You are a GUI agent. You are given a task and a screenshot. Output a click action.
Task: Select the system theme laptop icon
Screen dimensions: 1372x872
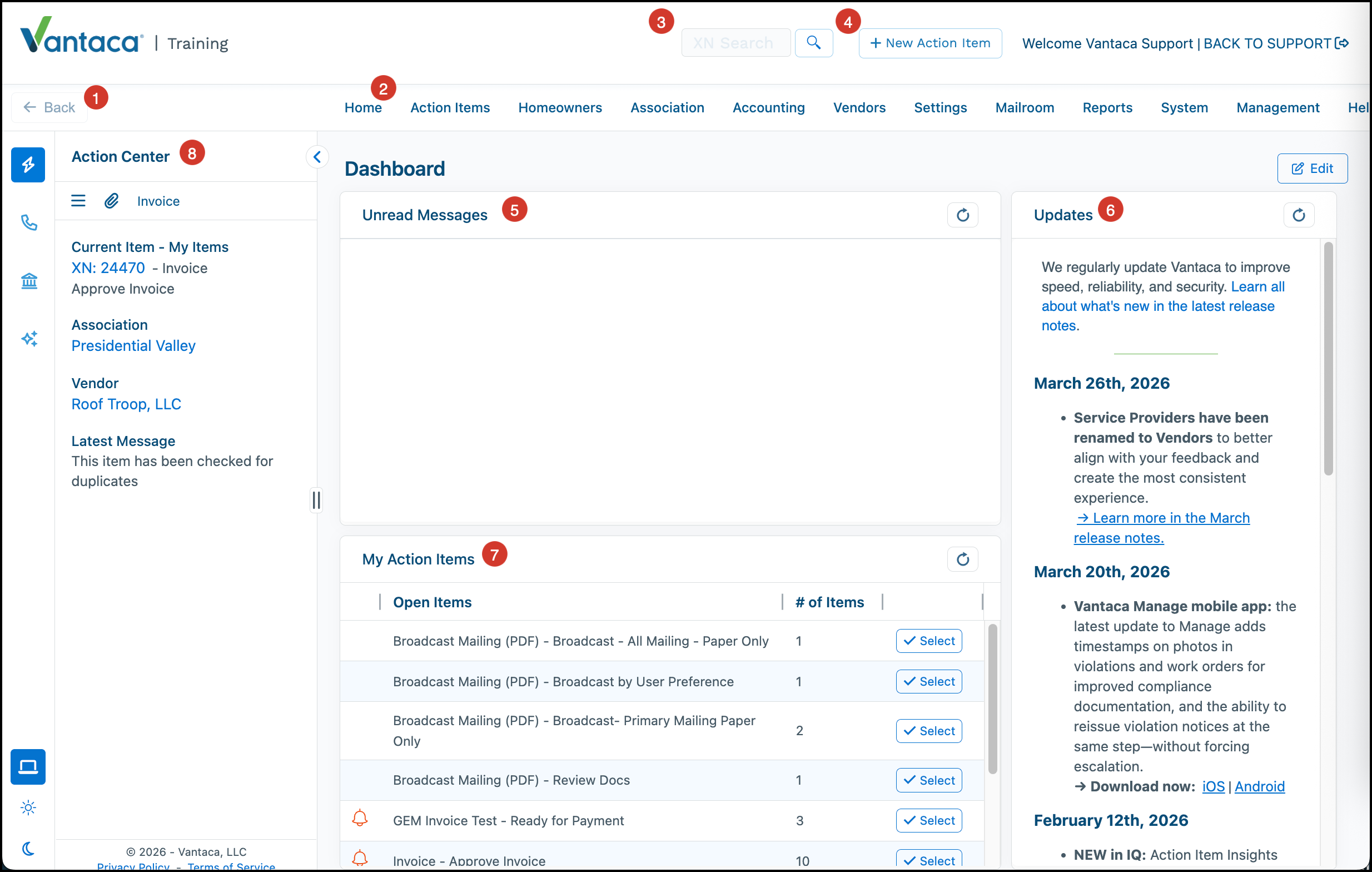pyautogui.click(x=28, y=766)
